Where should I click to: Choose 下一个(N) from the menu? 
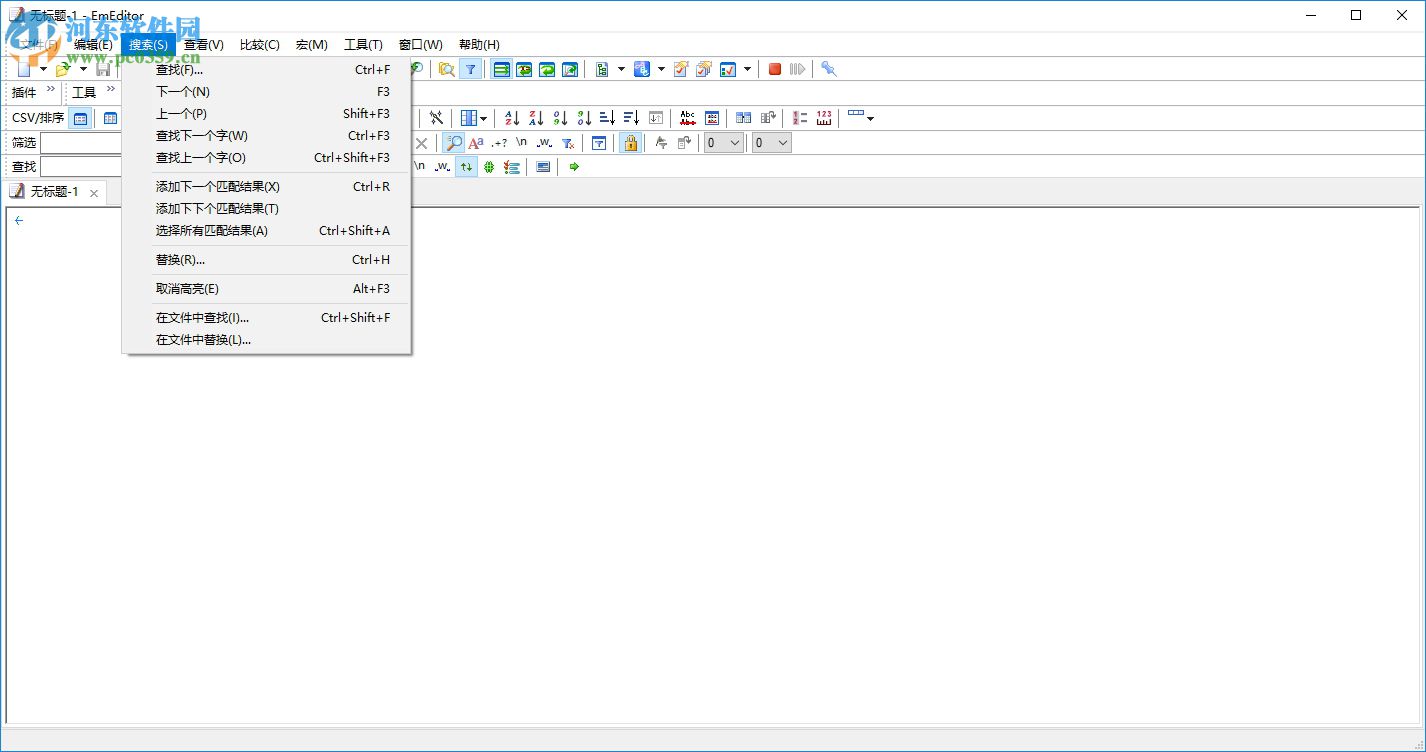pyautogui.click(x=266, y=92)
